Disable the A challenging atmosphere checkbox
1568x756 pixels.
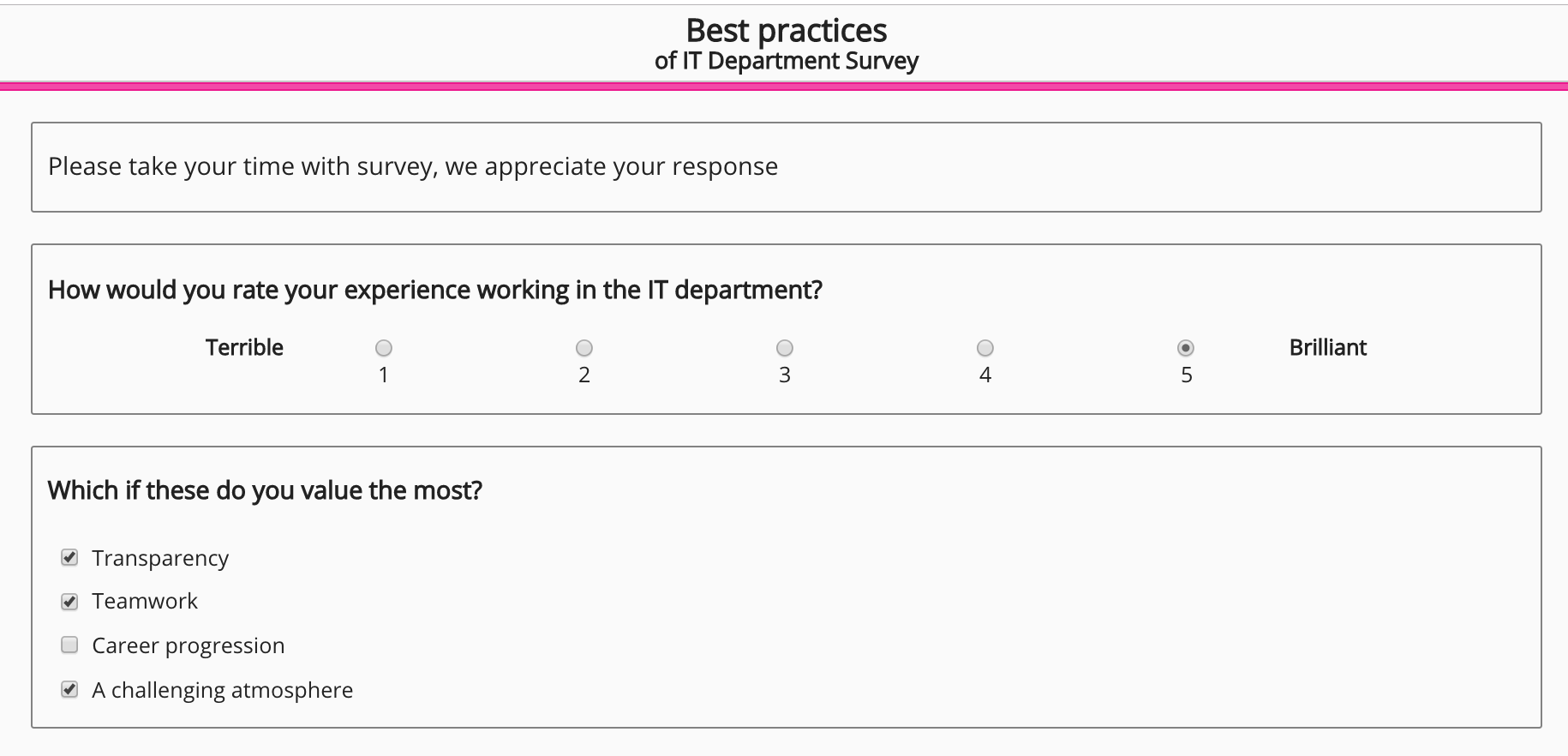[x=70, y=690]
